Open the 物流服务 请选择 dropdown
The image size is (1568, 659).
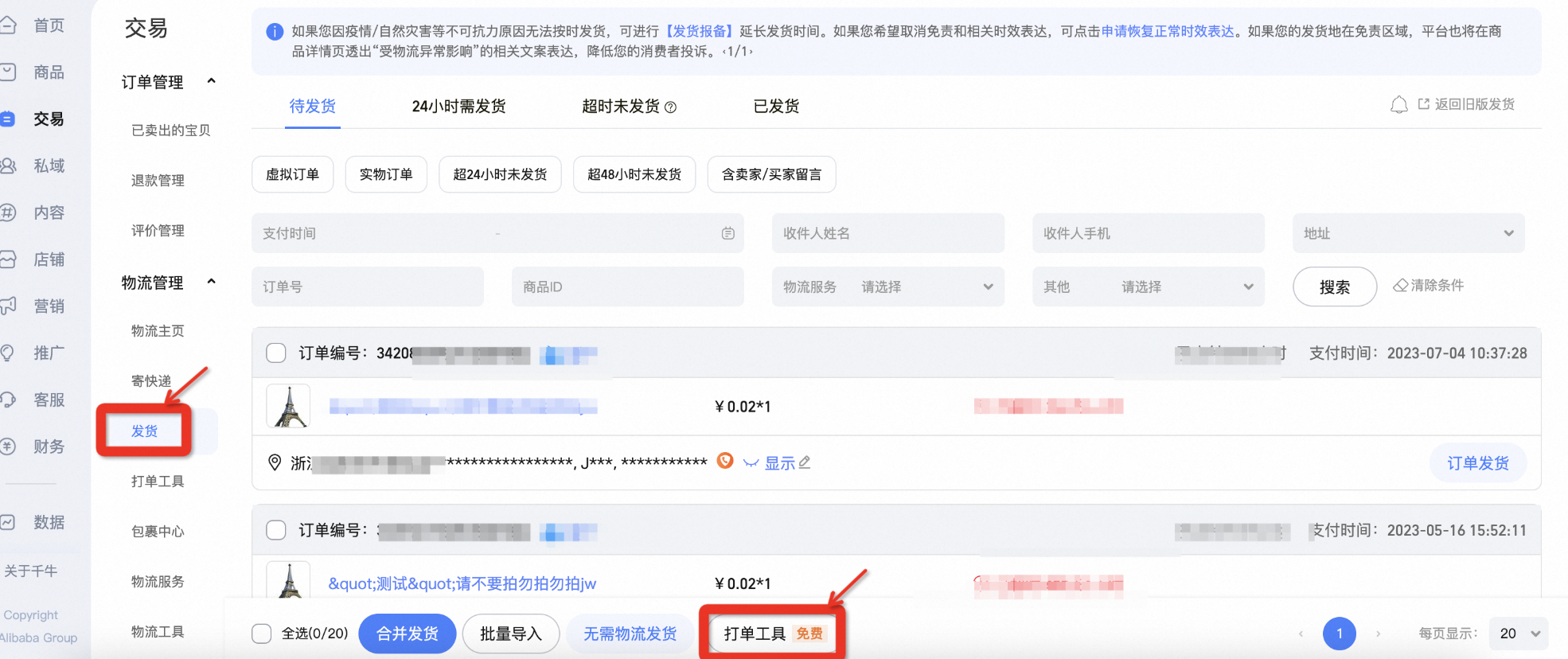[887, 287]
